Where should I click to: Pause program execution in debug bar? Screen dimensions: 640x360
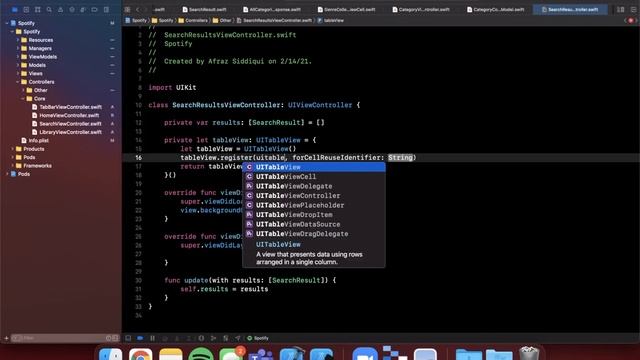(152, 338)
